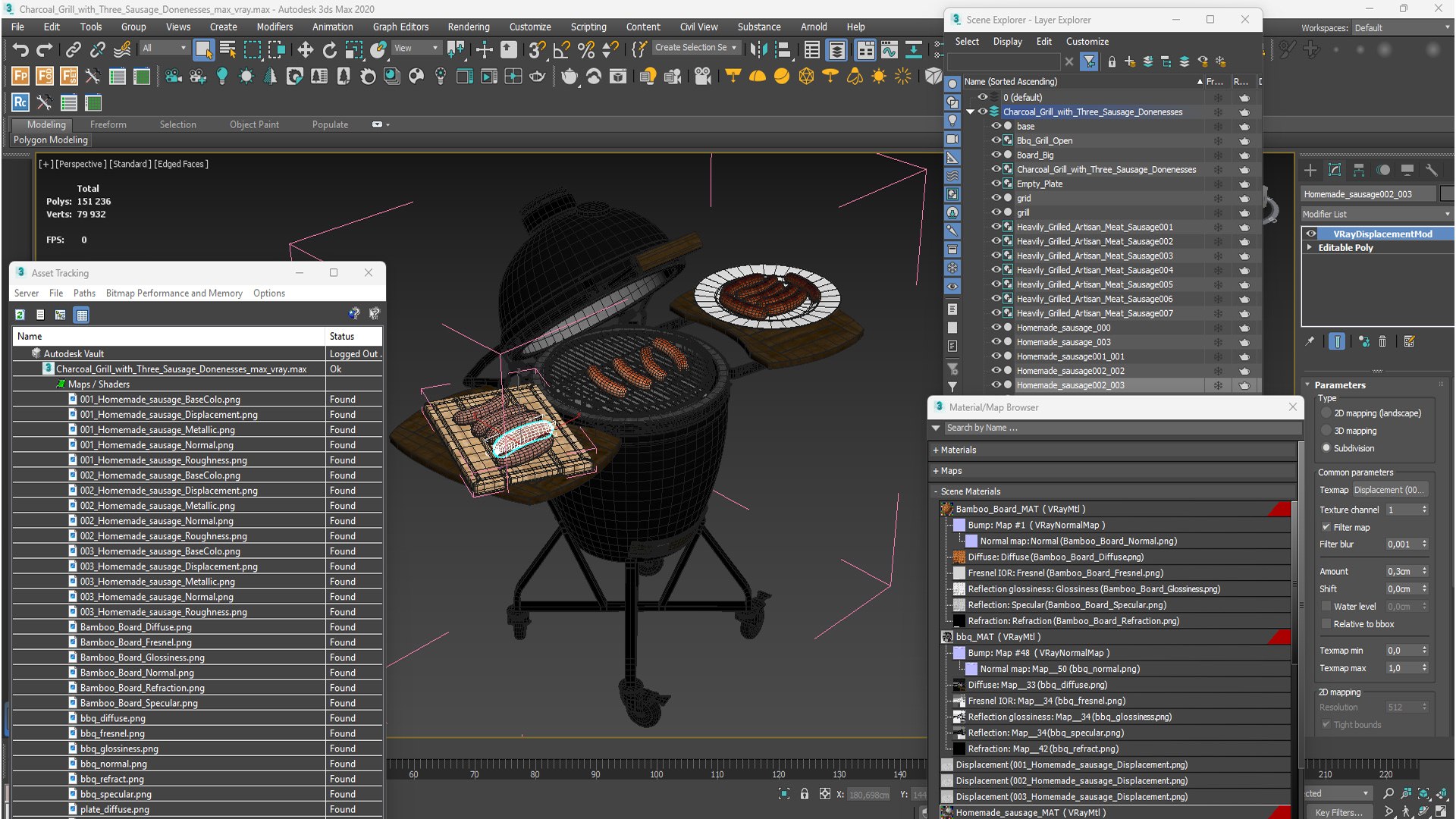The image size is (1456, 819).
Task: Collapse Charcoal_Grill layer tree in Scene Explorer
Action: [x=970, y=111]
